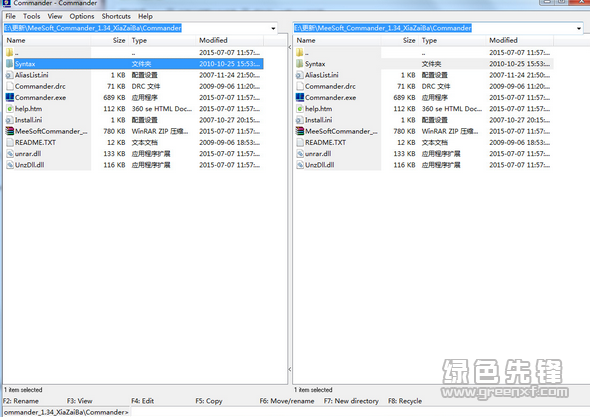Click the F2: Rename button
The width and height of the screenshot is (590, 417).
21,401
